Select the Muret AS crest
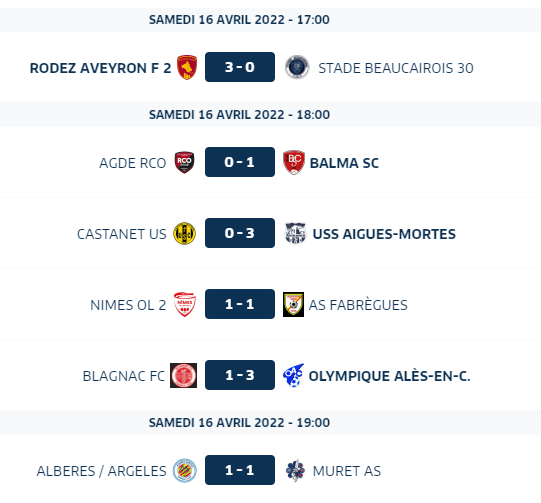The height and width of the screenshot is (503, 541). (x=295, y=470)
